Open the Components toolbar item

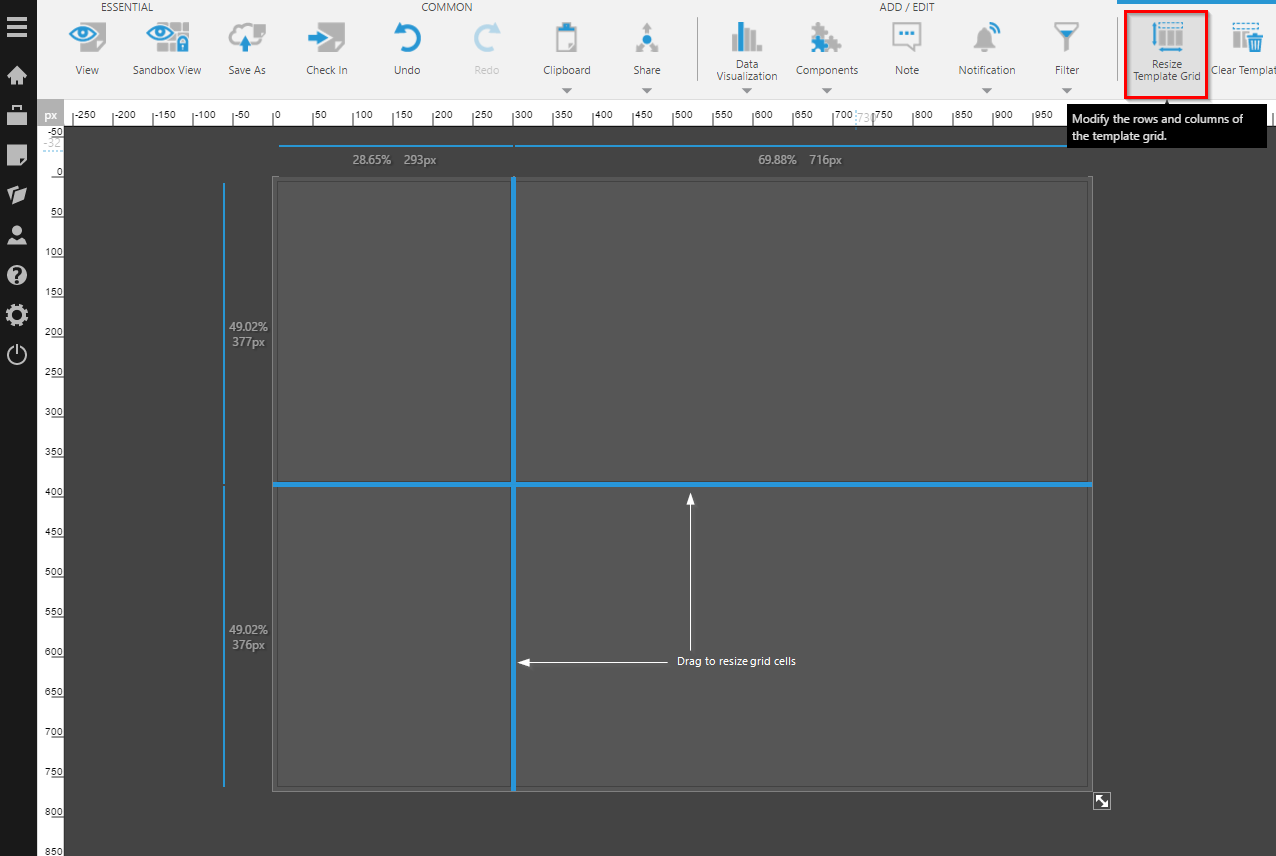click(827, 49)
